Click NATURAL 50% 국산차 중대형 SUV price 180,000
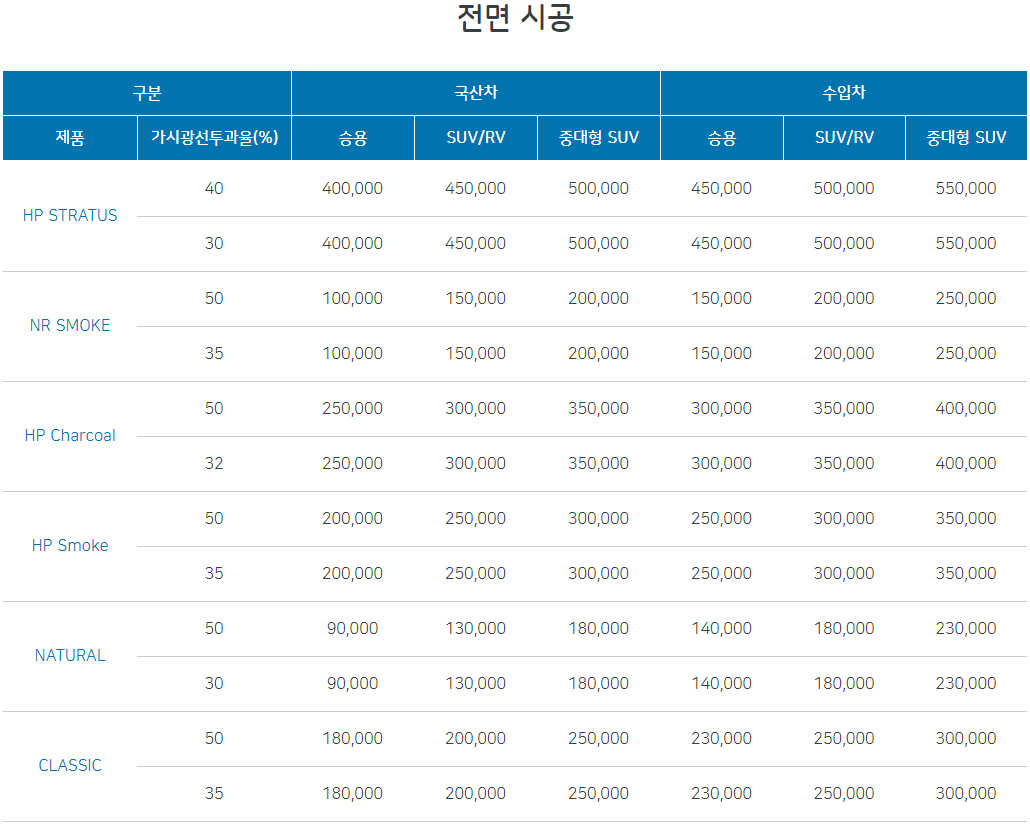The image size is (1030, 825). (598, 629)
